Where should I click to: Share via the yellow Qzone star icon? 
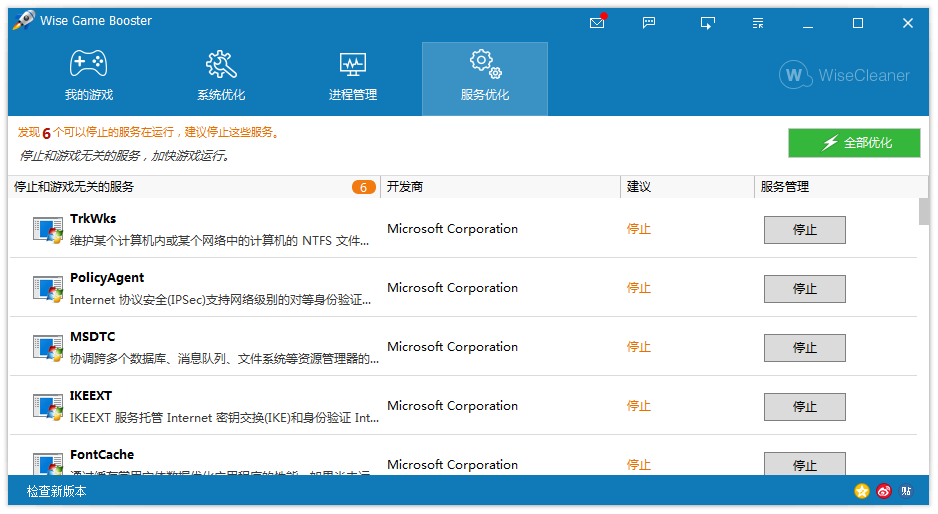pos(862,491)
